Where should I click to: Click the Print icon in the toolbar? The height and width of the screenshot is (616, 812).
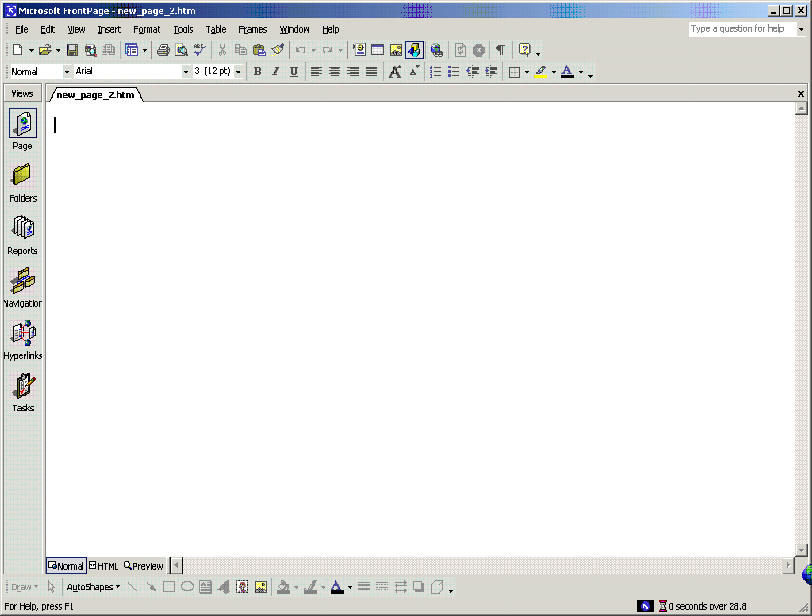click(x=163, y=50)
